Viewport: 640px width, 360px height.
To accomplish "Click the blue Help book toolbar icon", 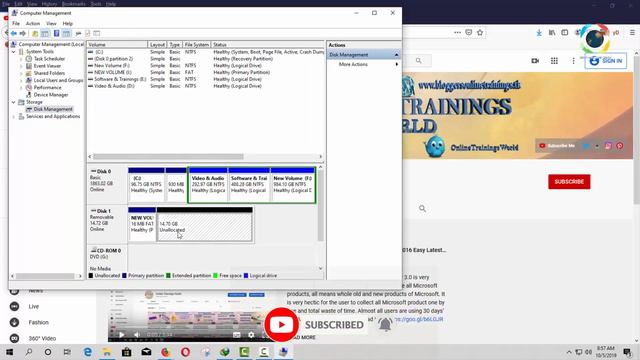I will 56,33.
